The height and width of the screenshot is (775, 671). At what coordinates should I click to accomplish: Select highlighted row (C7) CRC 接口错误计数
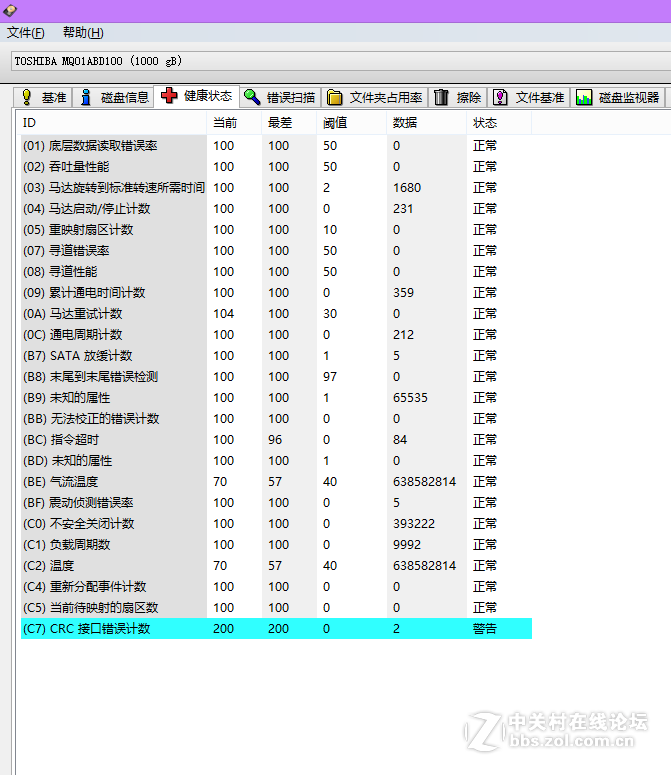276,629
